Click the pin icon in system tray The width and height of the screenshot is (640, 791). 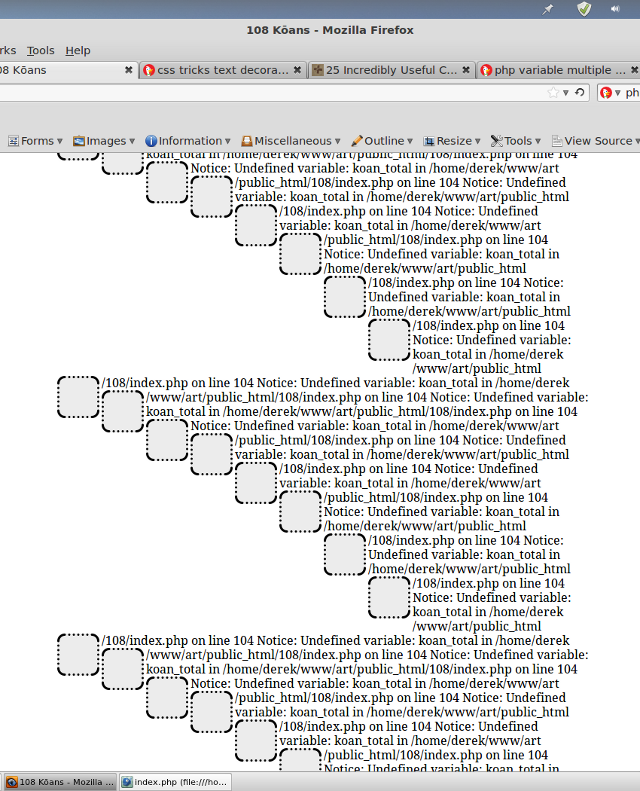[x=548, y=9]
